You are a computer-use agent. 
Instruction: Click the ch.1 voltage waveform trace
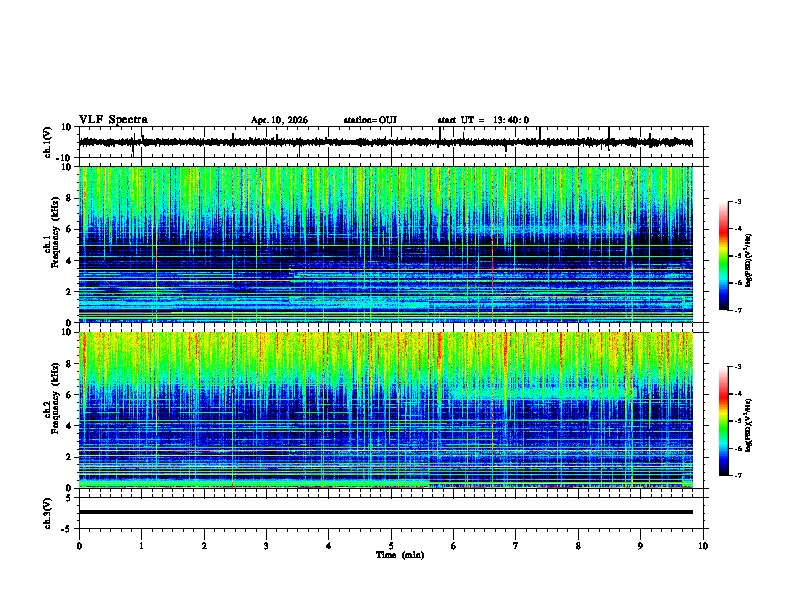click(x=385, y=142)
